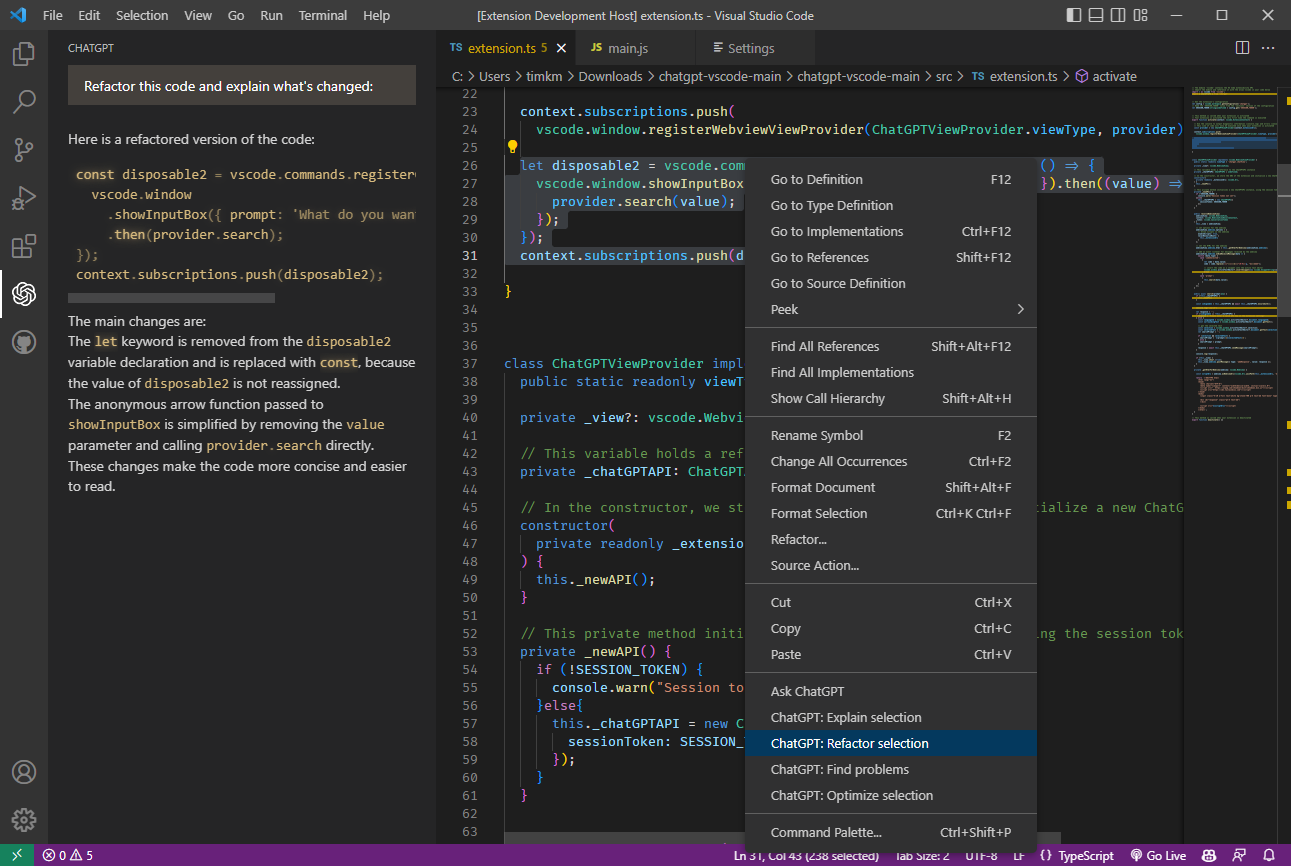The height and width of the screenshot is (866, 1291).
Task: Open the ChatGPT sidebar icon
Action: coord(23,294)
